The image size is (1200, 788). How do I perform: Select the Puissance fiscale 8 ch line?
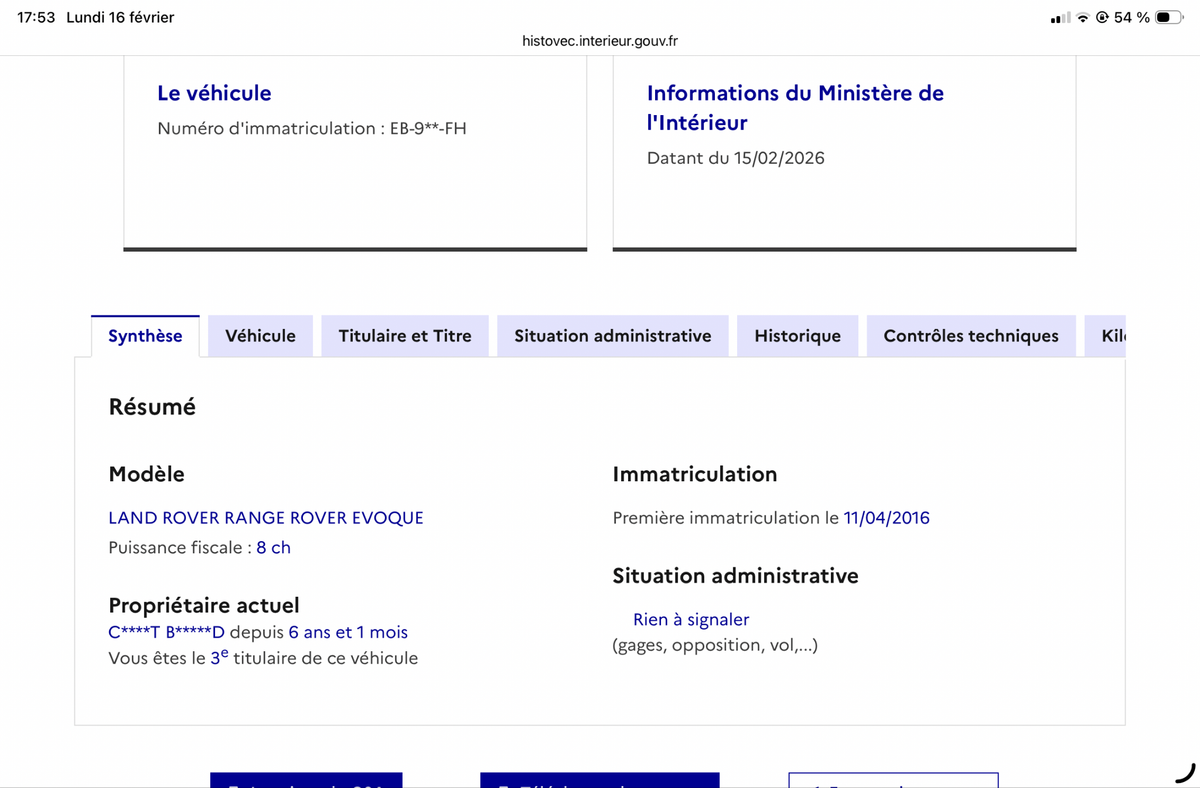[x=199, y=548]
